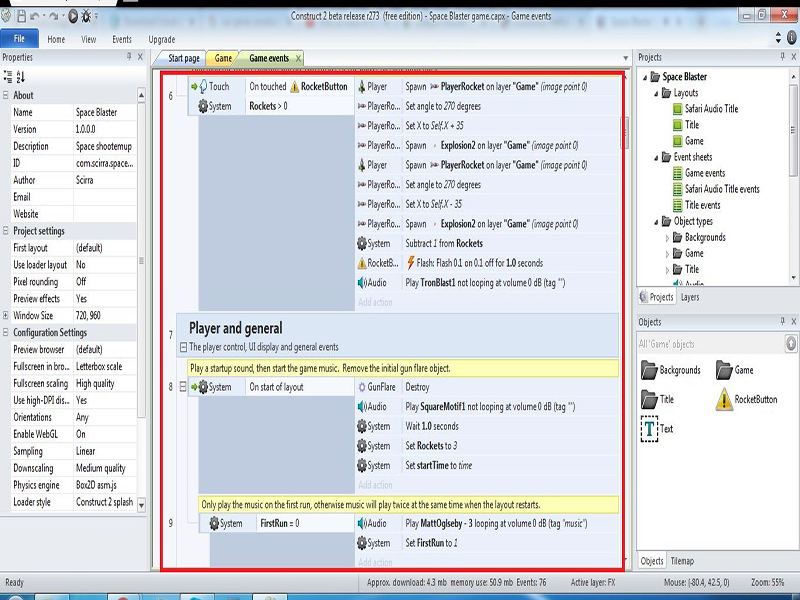Screen dimensions: 800x600
Task: Open Safari Audio Title events sheet
Action: pos(716,189)
